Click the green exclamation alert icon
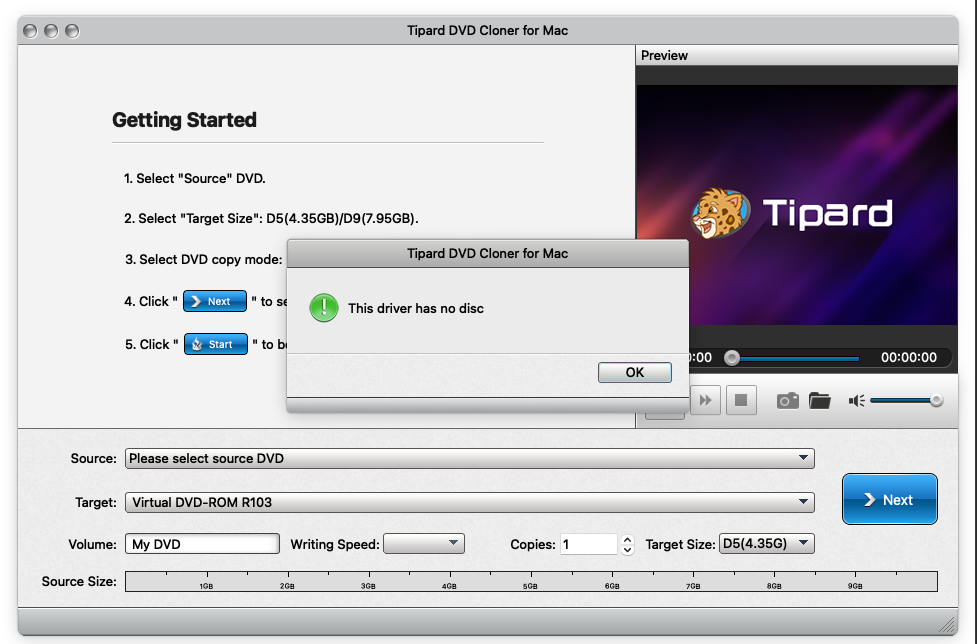Screen dimensions: 977x644 [x=323, y=308]
